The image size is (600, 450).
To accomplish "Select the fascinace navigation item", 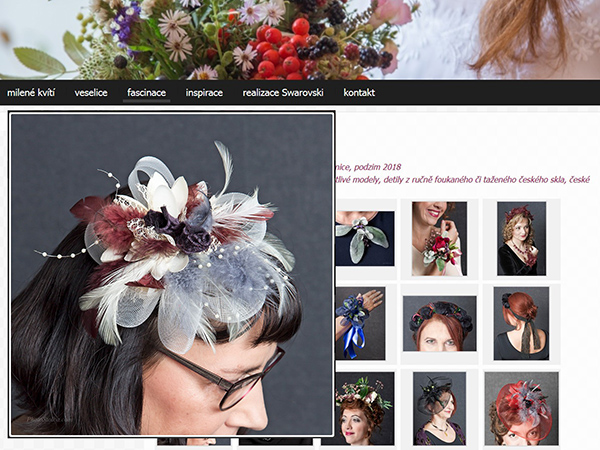I will coord(147,93).
